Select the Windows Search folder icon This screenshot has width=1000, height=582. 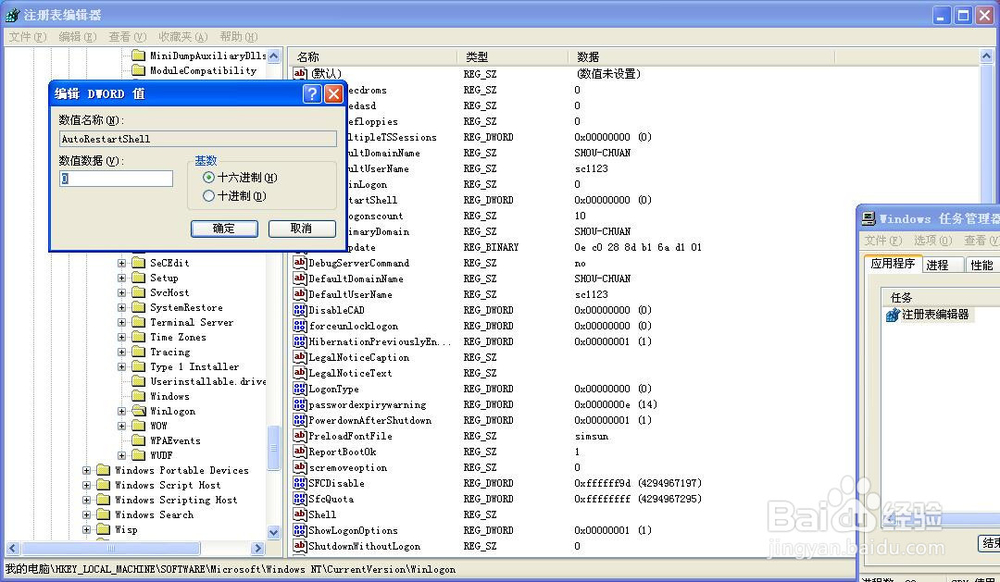(x=103, y=514)
